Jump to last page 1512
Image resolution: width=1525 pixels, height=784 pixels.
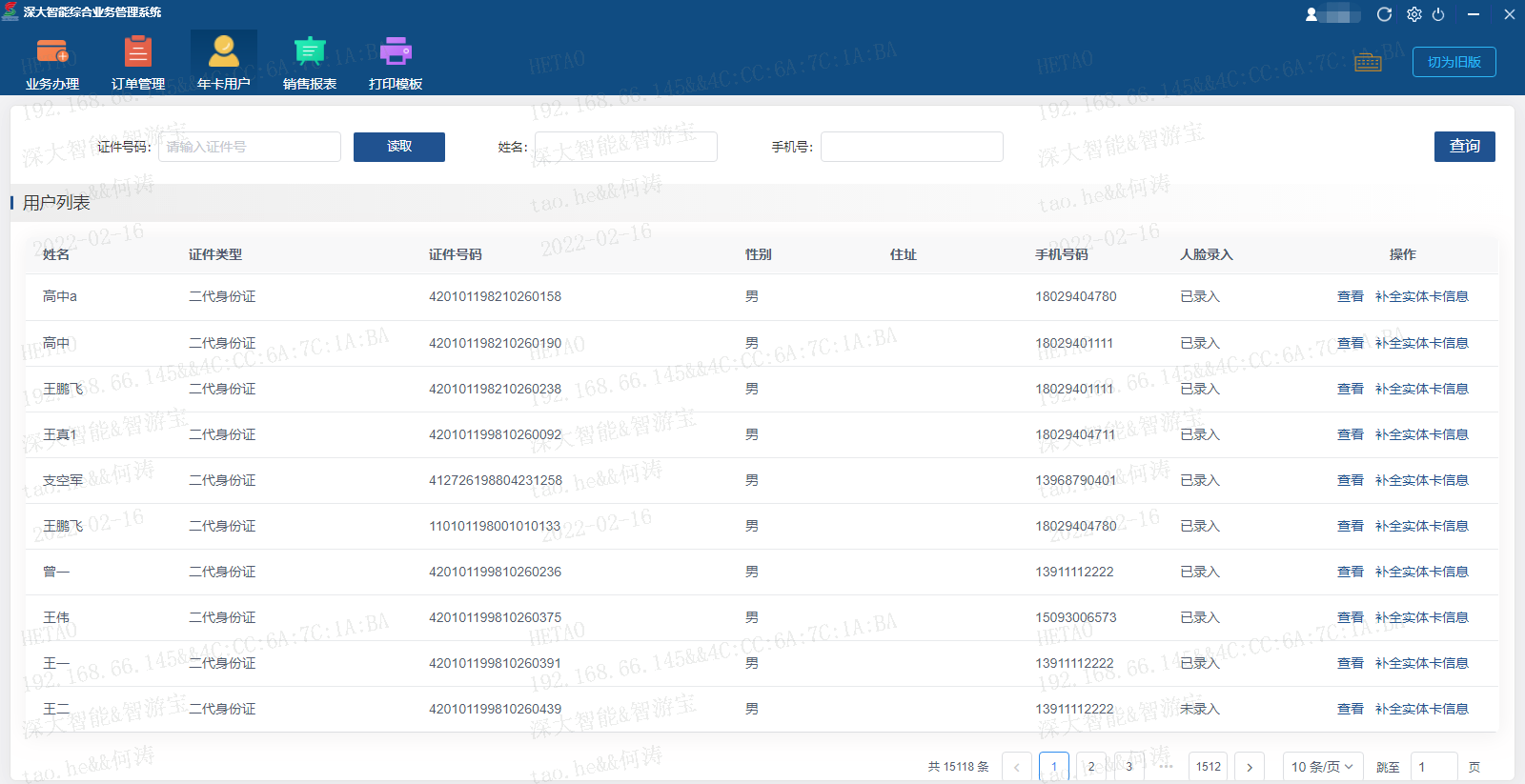pos(1208,767)
